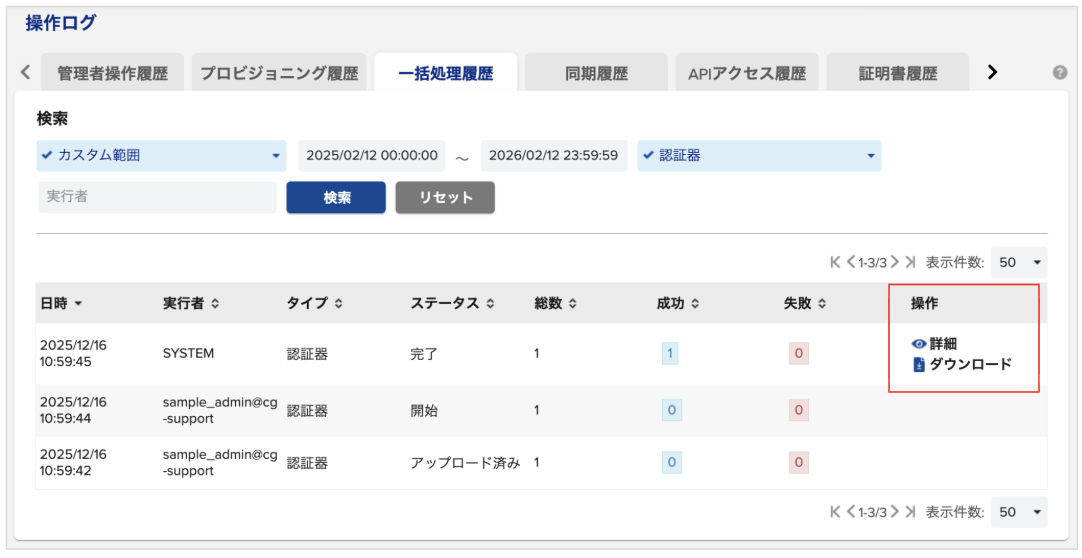This screenshot has width=1082, height=558.
Task: Go to next page in top pagination
Action: pos(895,262)
